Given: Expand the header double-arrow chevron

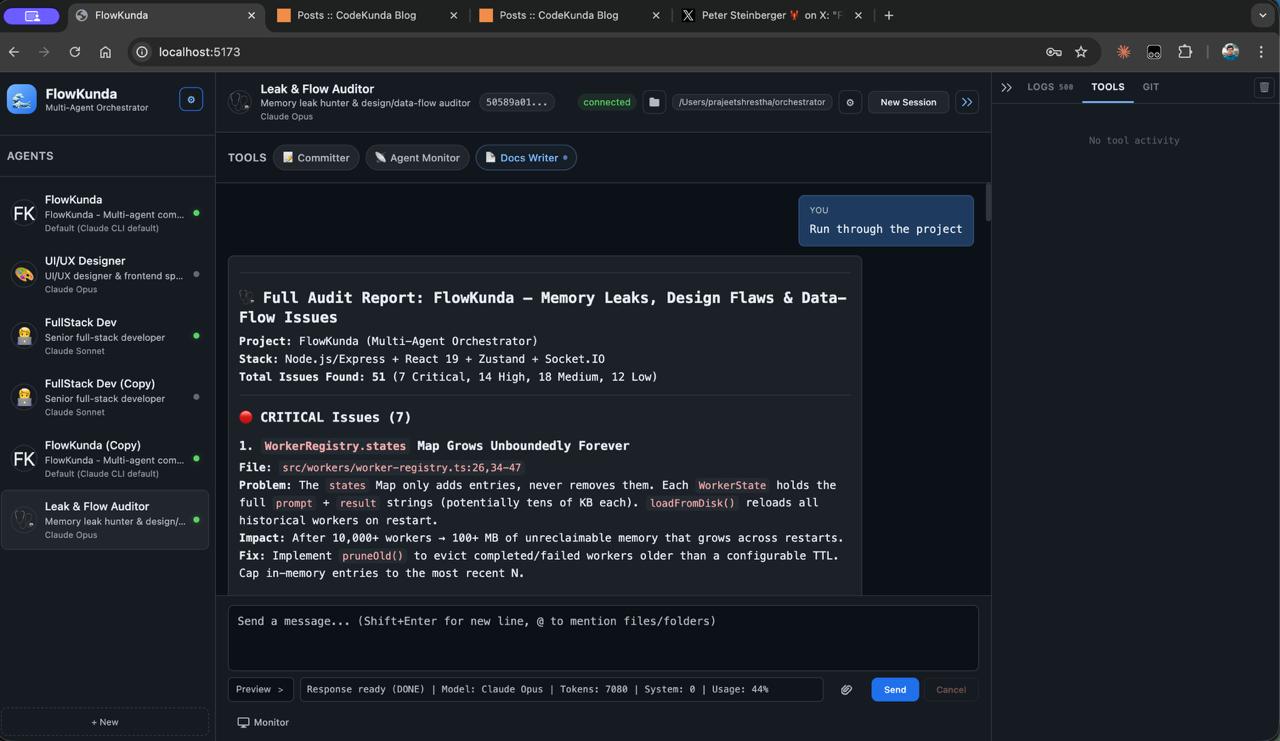Looking at the screenshot, I should tap(966, 101).
